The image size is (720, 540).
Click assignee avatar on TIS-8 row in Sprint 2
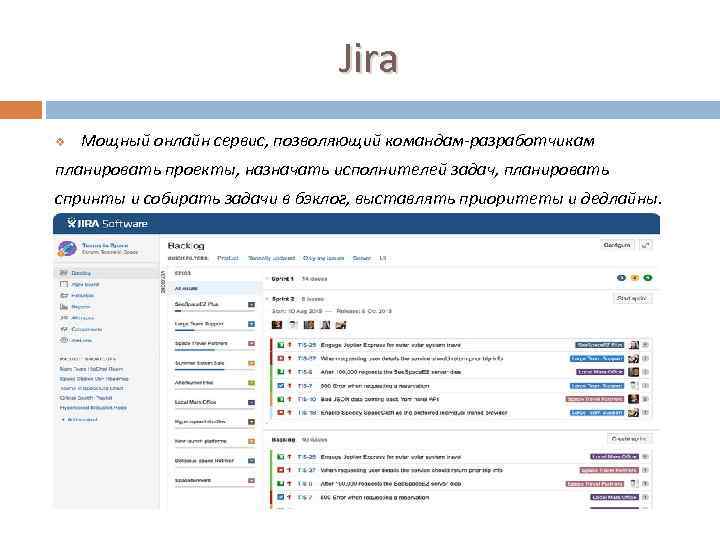[634, 372]
